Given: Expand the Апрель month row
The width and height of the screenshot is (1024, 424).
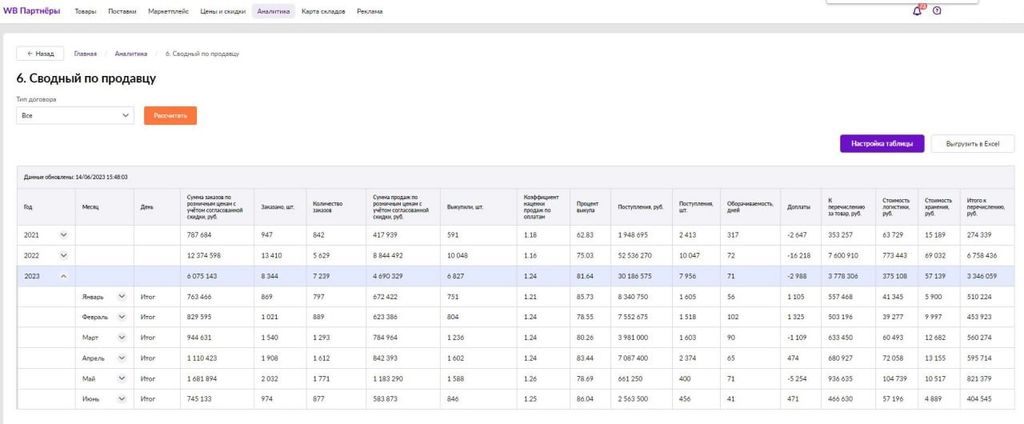Looking at the screenshot, I should click(121, 358).
